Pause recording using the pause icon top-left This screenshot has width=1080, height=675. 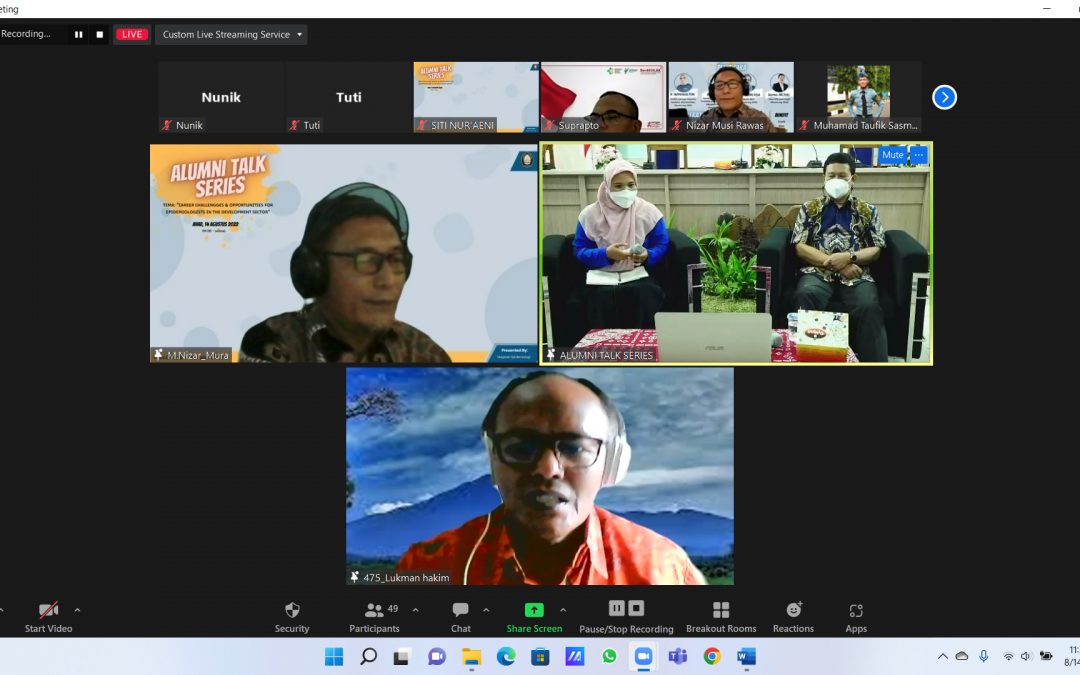click(x=78, y=33)
